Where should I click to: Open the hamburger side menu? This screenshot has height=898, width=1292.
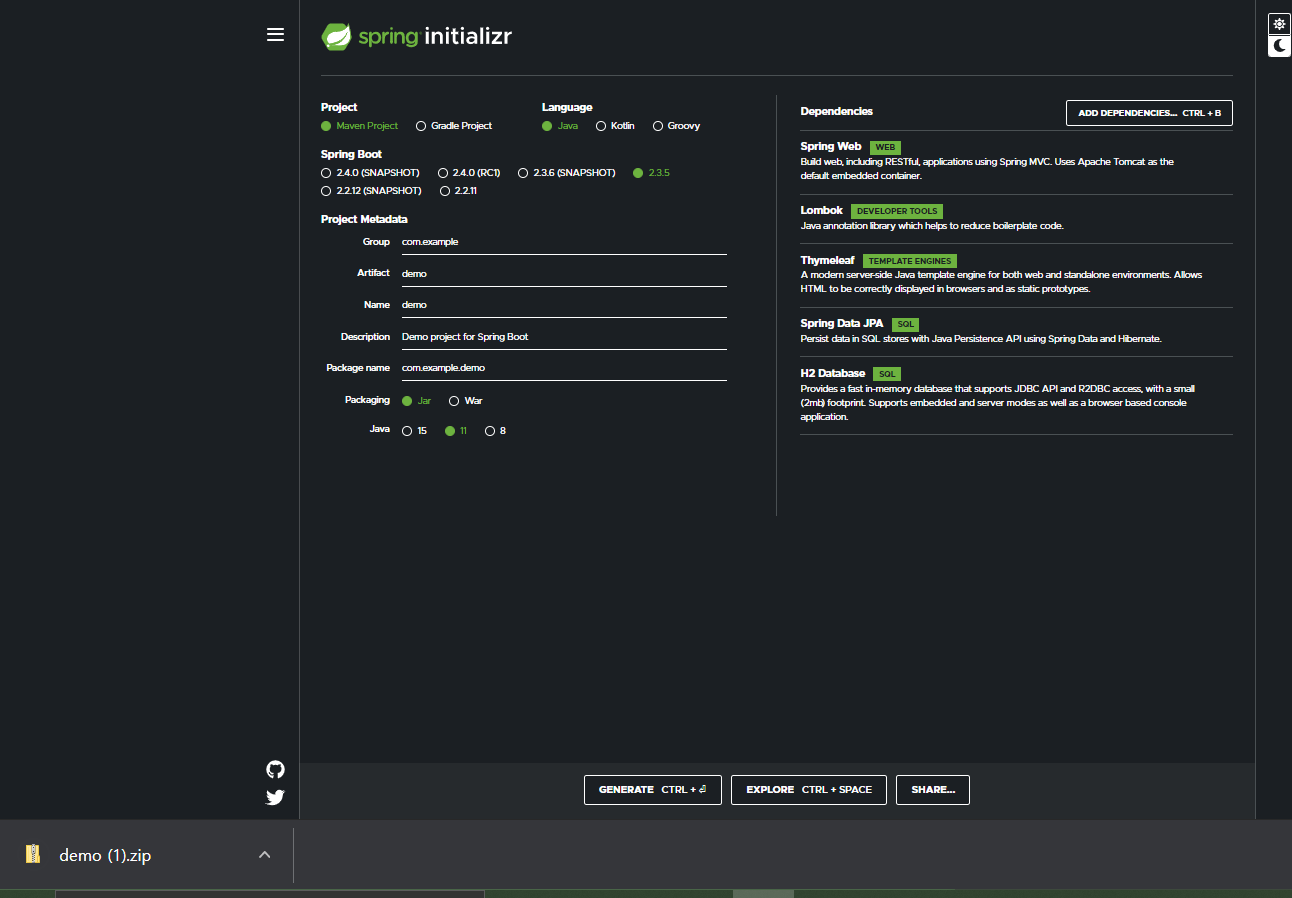pos(276,35)
